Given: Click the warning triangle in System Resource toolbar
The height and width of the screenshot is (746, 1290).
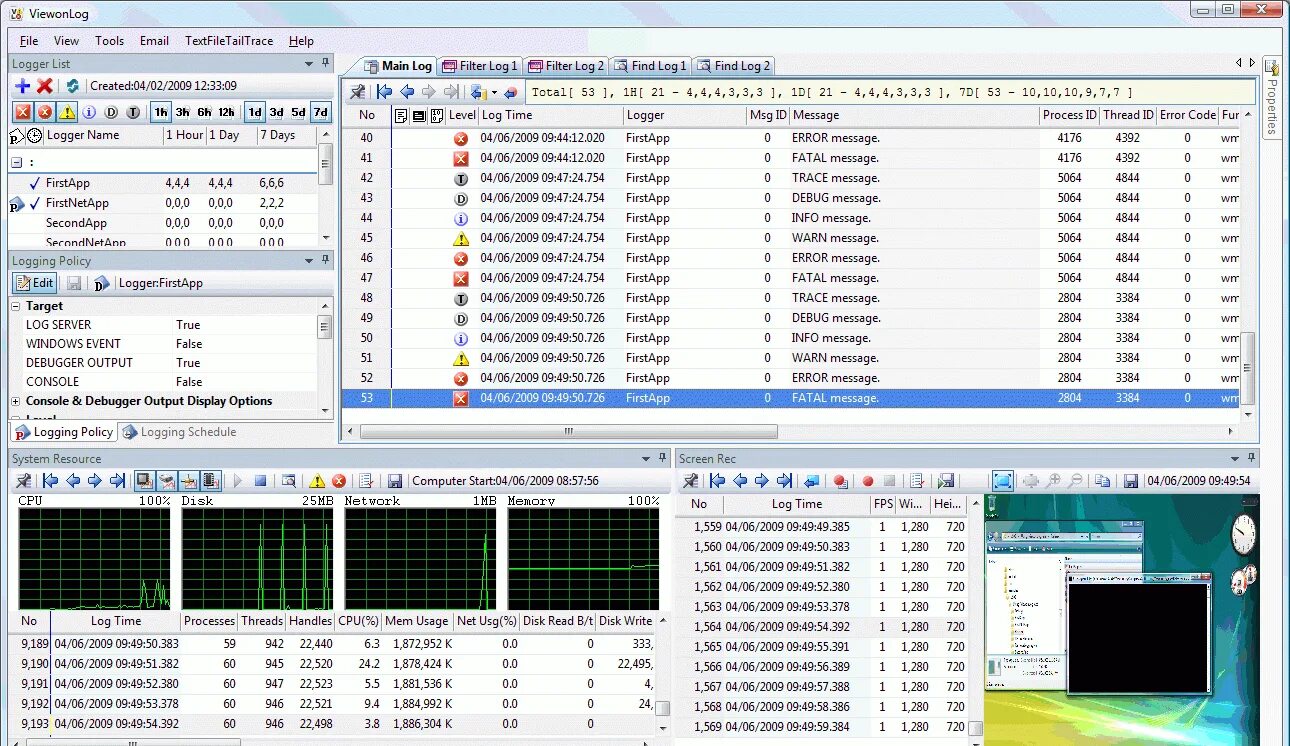Looking at the screenshot, I should tap(317, 481).
